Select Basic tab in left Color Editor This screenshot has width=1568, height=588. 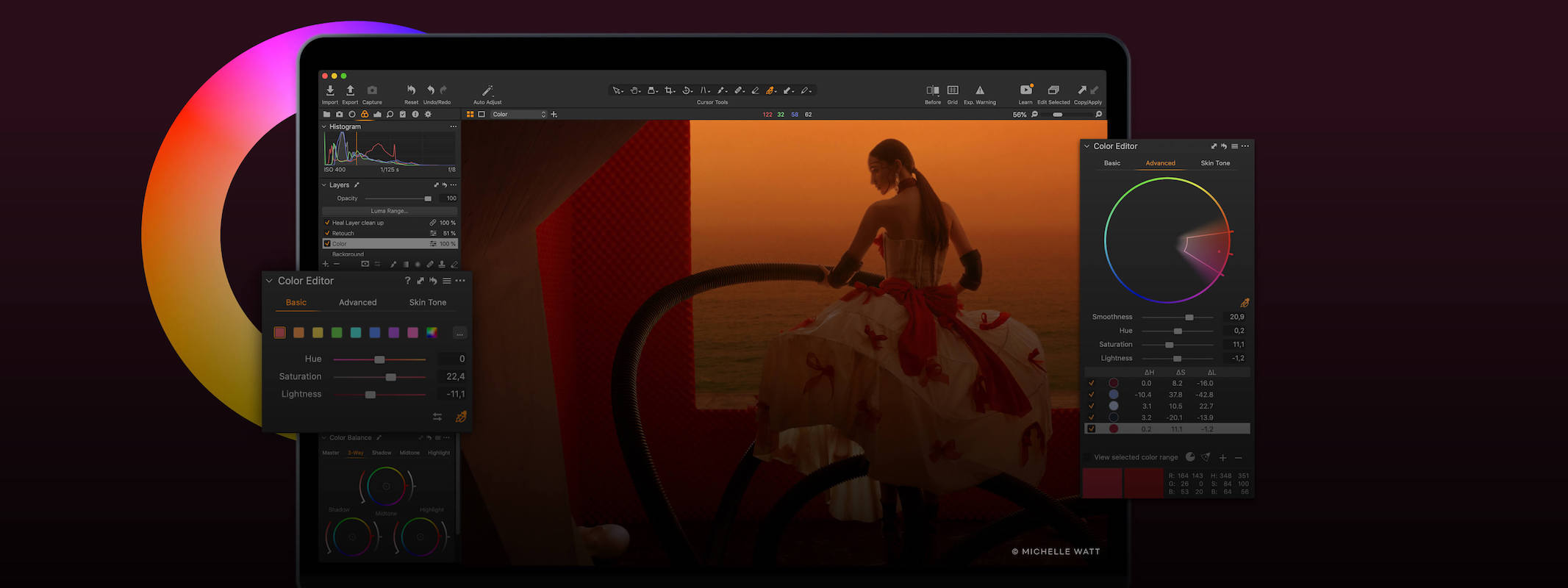[x=296, y=302]
